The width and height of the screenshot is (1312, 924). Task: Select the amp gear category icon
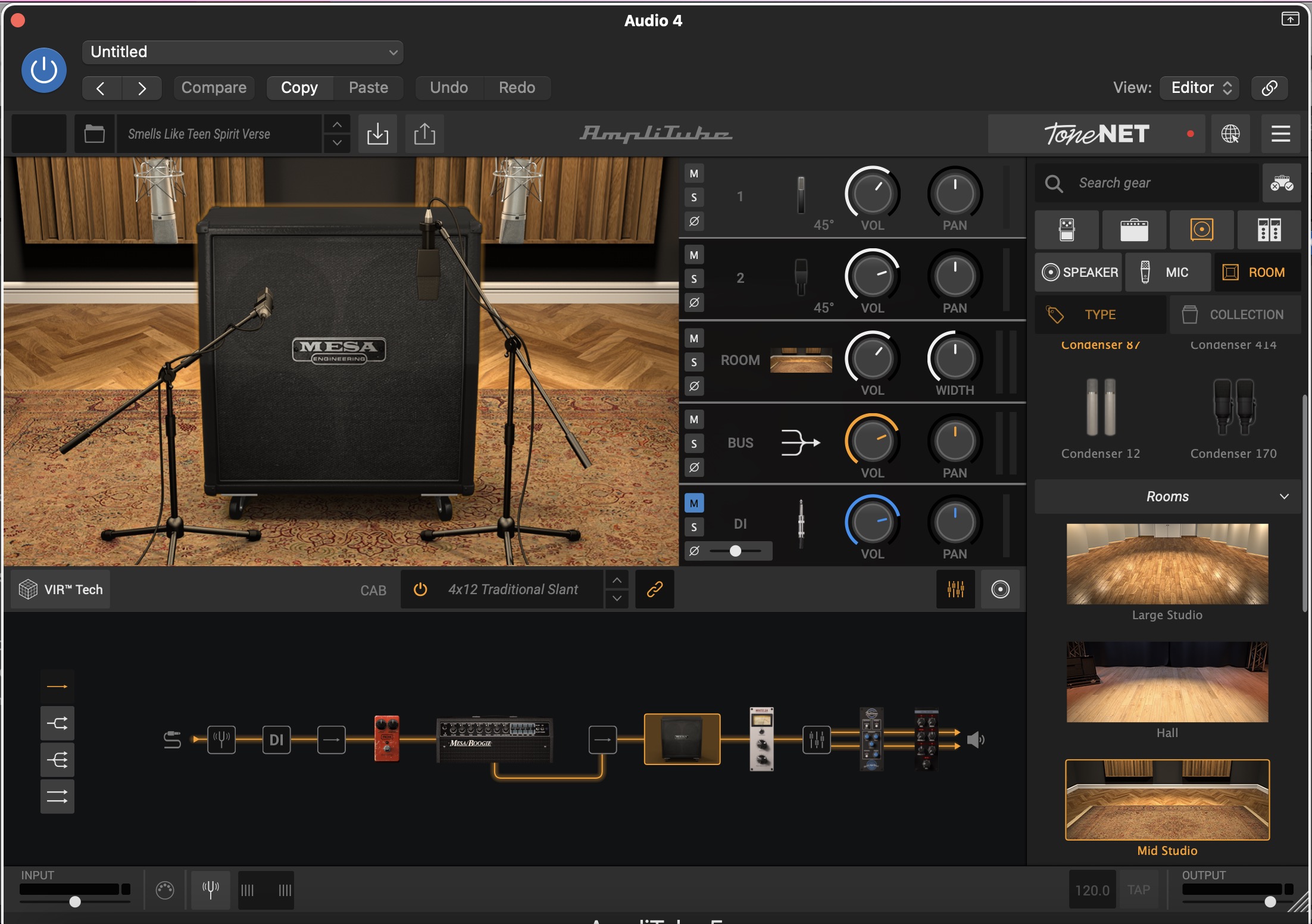click(1134, 229)
